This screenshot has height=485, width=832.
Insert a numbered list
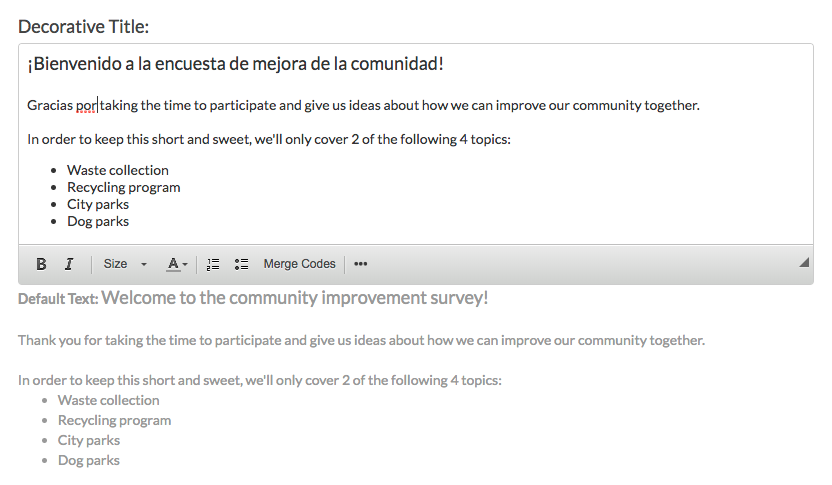213,264
